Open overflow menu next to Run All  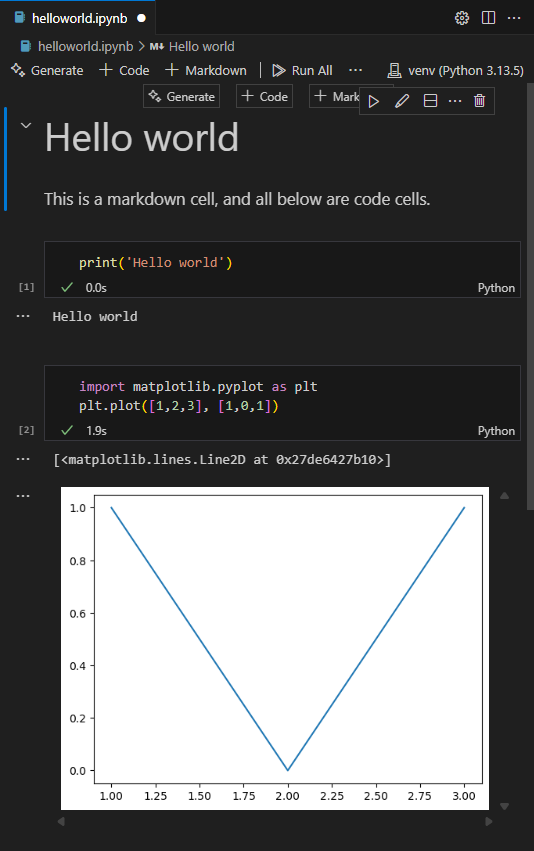[x=355, y=70]
